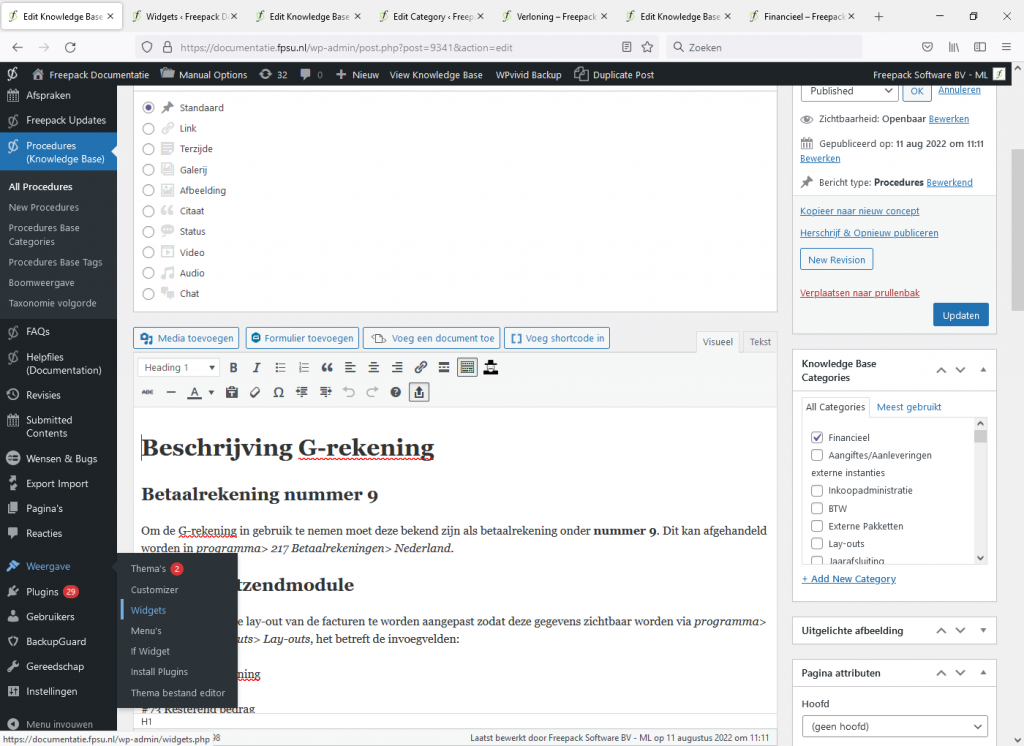Click the Media toevoegen button
Image resolution: width=1024 pixels, height=746 pixels.
click(x=186, y=338)
